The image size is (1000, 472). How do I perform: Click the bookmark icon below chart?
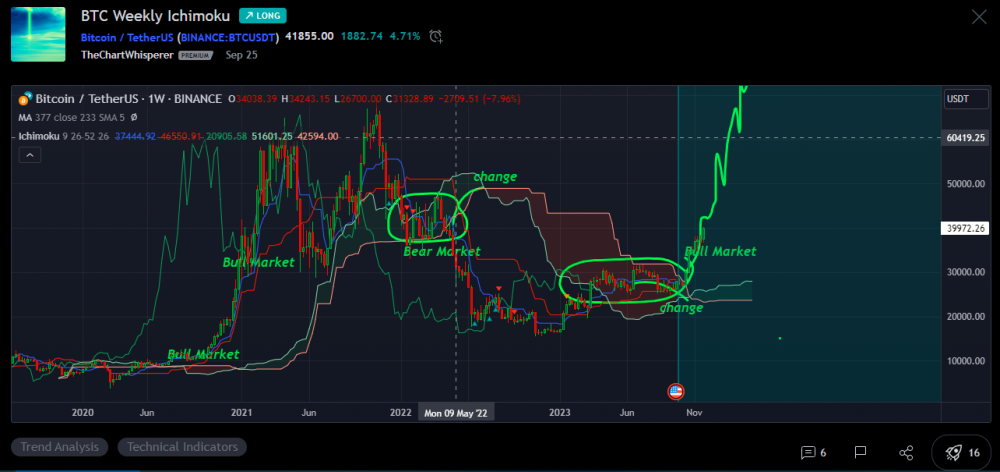pos(860,453)
